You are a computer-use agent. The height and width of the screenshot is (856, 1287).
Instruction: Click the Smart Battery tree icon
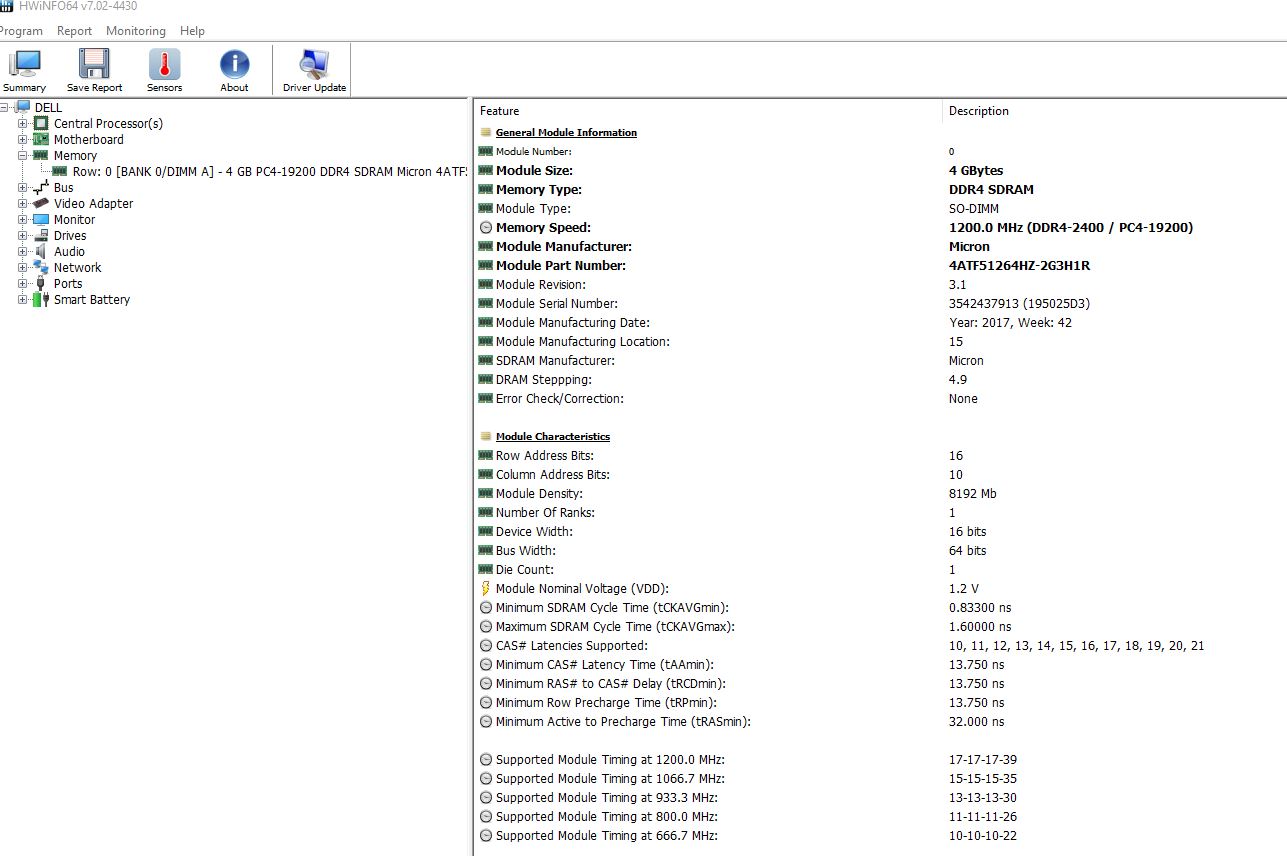point(41,300)
